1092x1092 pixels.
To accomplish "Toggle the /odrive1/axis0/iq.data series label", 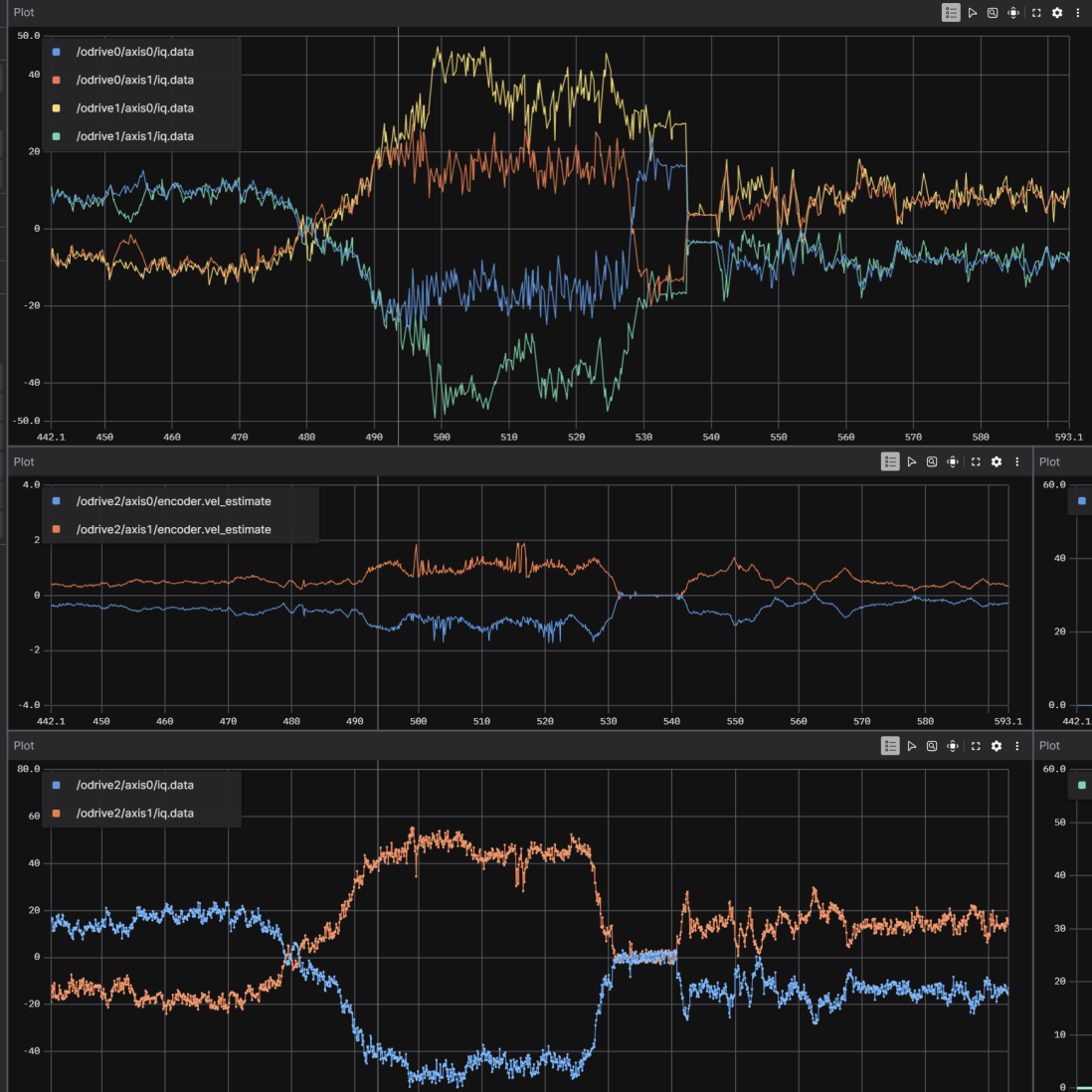I will click(x=135, y=108).
